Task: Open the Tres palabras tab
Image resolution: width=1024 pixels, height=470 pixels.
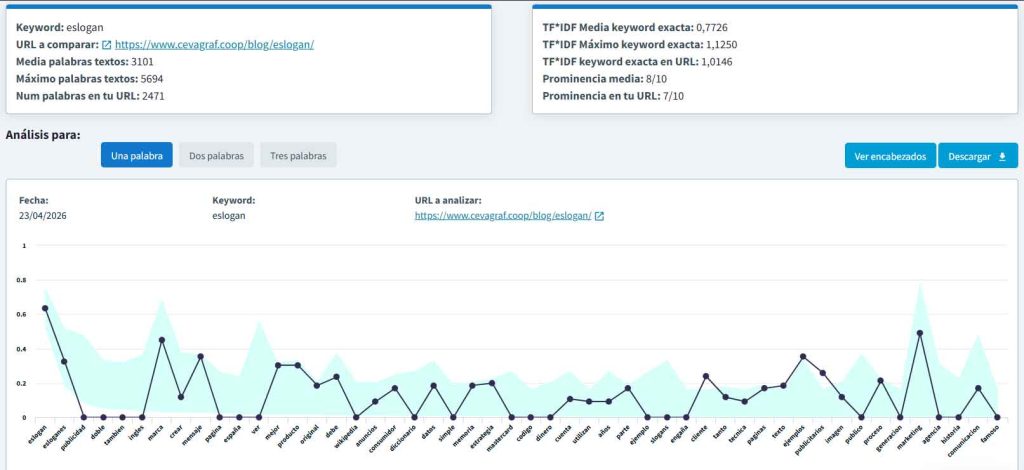Action: coord(298,156)
